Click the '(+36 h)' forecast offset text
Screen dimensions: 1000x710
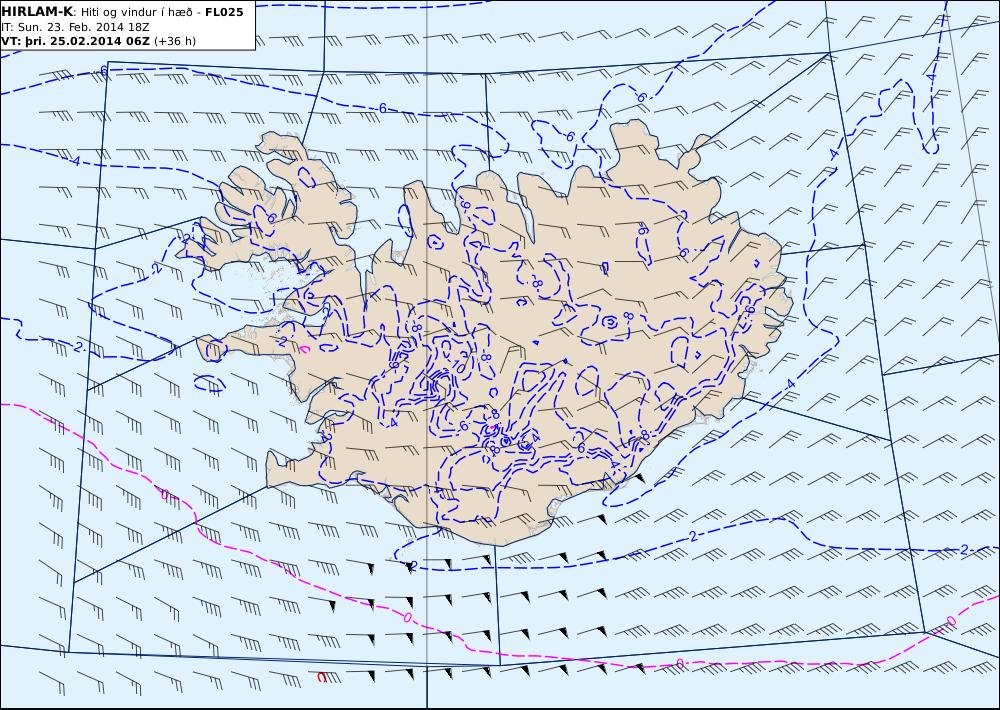click(x=175, y=41)
